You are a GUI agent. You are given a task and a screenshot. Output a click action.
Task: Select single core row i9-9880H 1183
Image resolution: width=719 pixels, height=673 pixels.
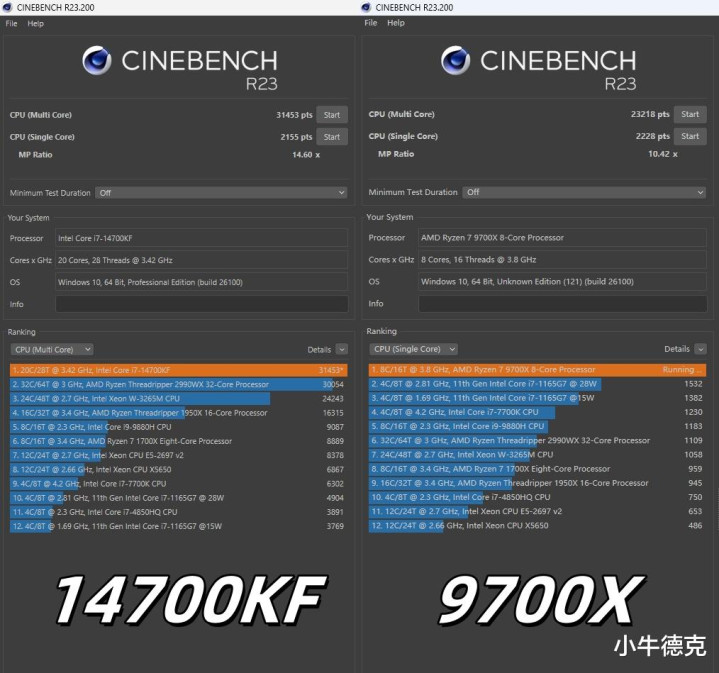click(537, 427)
